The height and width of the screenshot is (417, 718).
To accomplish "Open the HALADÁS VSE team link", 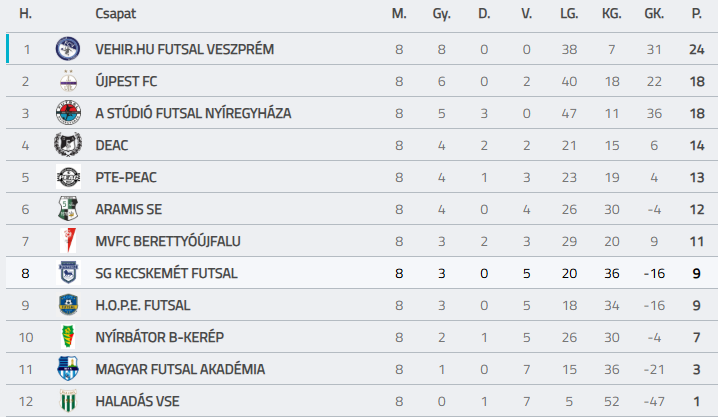I will pyautogui.click(x=137, y=401).
